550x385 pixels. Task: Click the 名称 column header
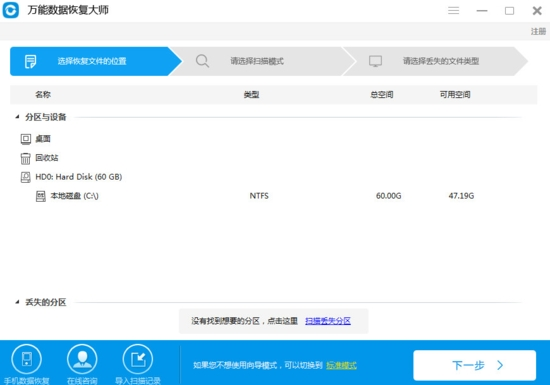pyautogui.click(x=43, y=94)
